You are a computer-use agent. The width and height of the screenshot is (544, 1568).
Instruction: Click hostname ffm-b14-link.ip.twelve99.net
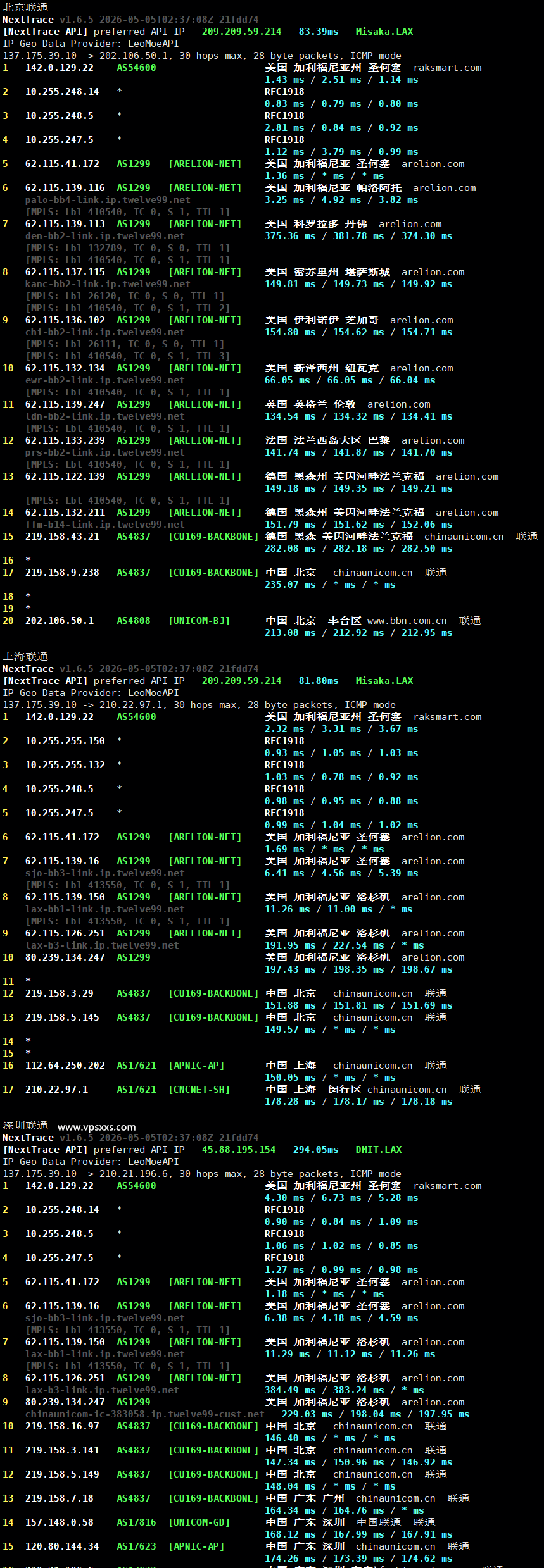click(105, 525)
